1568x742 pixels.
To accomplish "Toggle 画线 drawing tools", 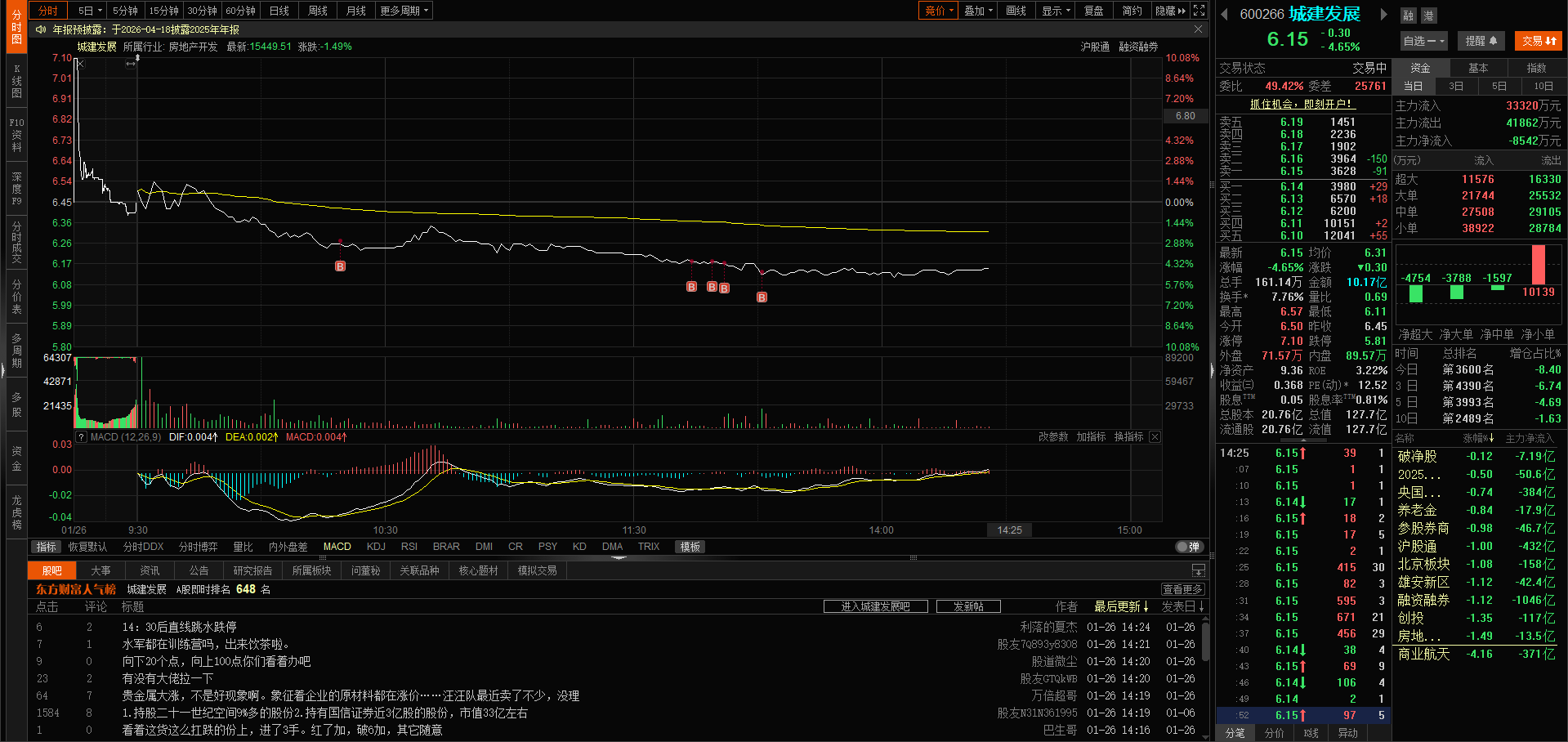I will (1016, 11).
